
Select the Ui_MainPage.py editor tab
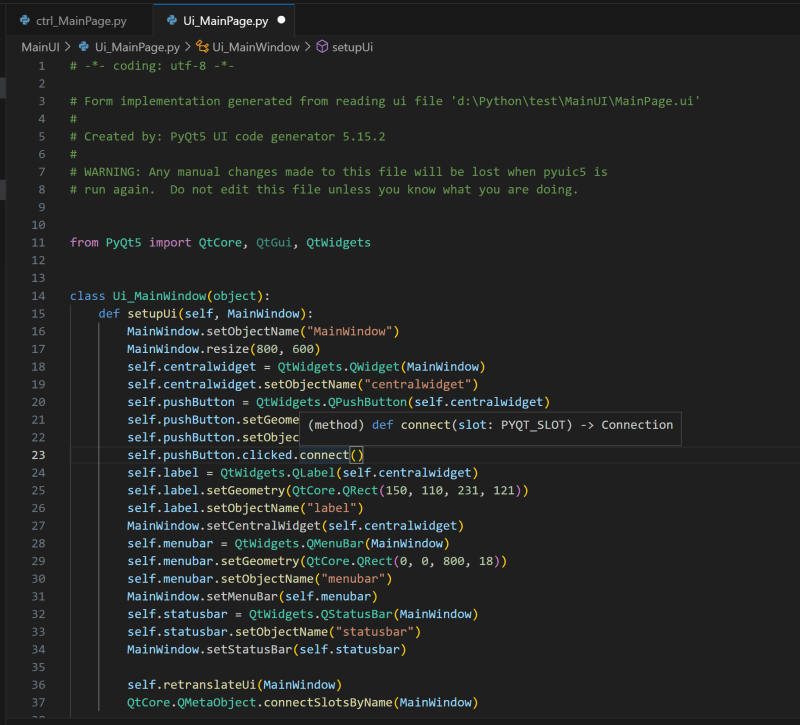click(223, 21)
